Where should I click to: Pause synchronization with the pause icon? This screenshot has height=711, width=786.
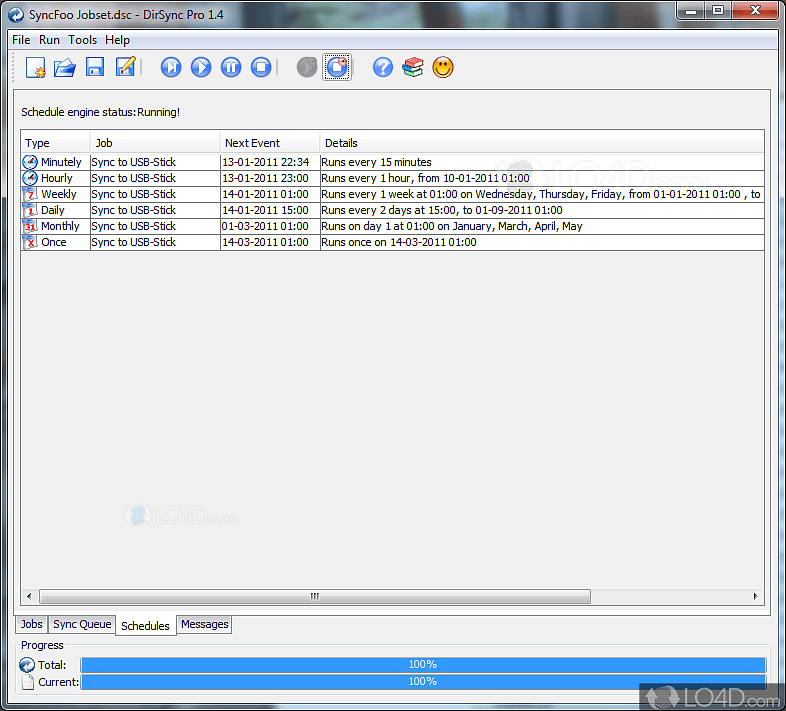point(231,67)
